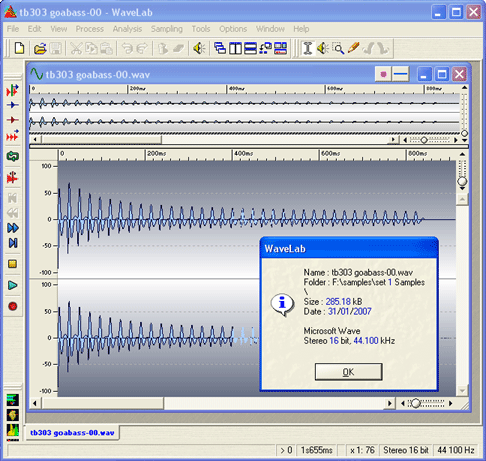Viewport: 486px width, 461px height.
Task: Copy selection with the toolbar copy icon
Action: click(91, 49)
